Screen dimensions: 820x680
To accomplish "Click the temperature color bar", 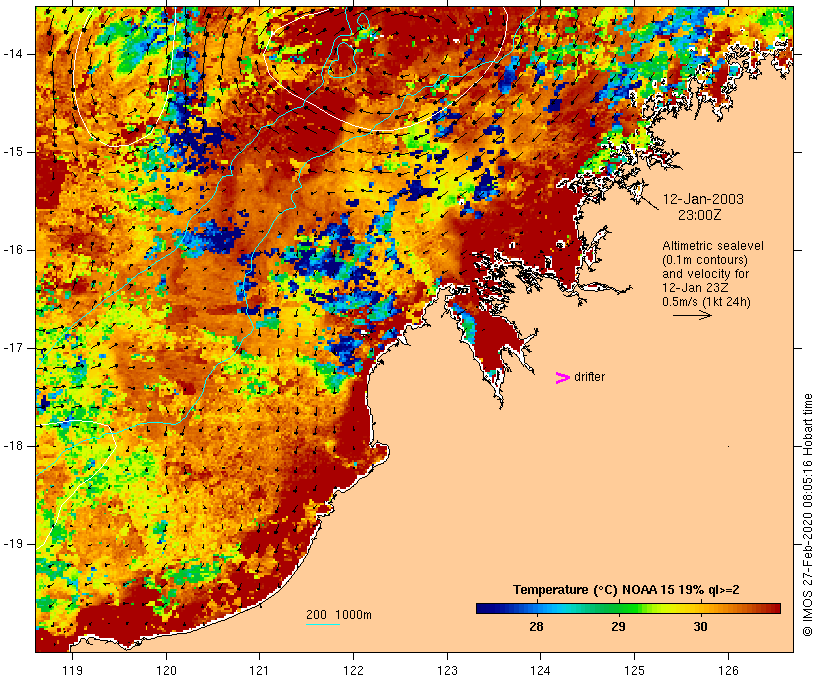I will pos(628,608).
